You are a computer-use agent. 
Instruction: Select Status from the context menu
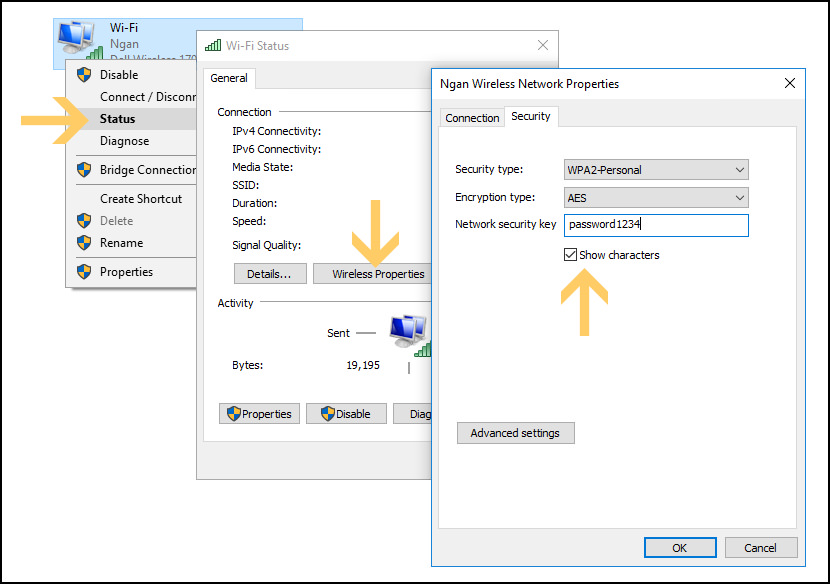(118, 119)
